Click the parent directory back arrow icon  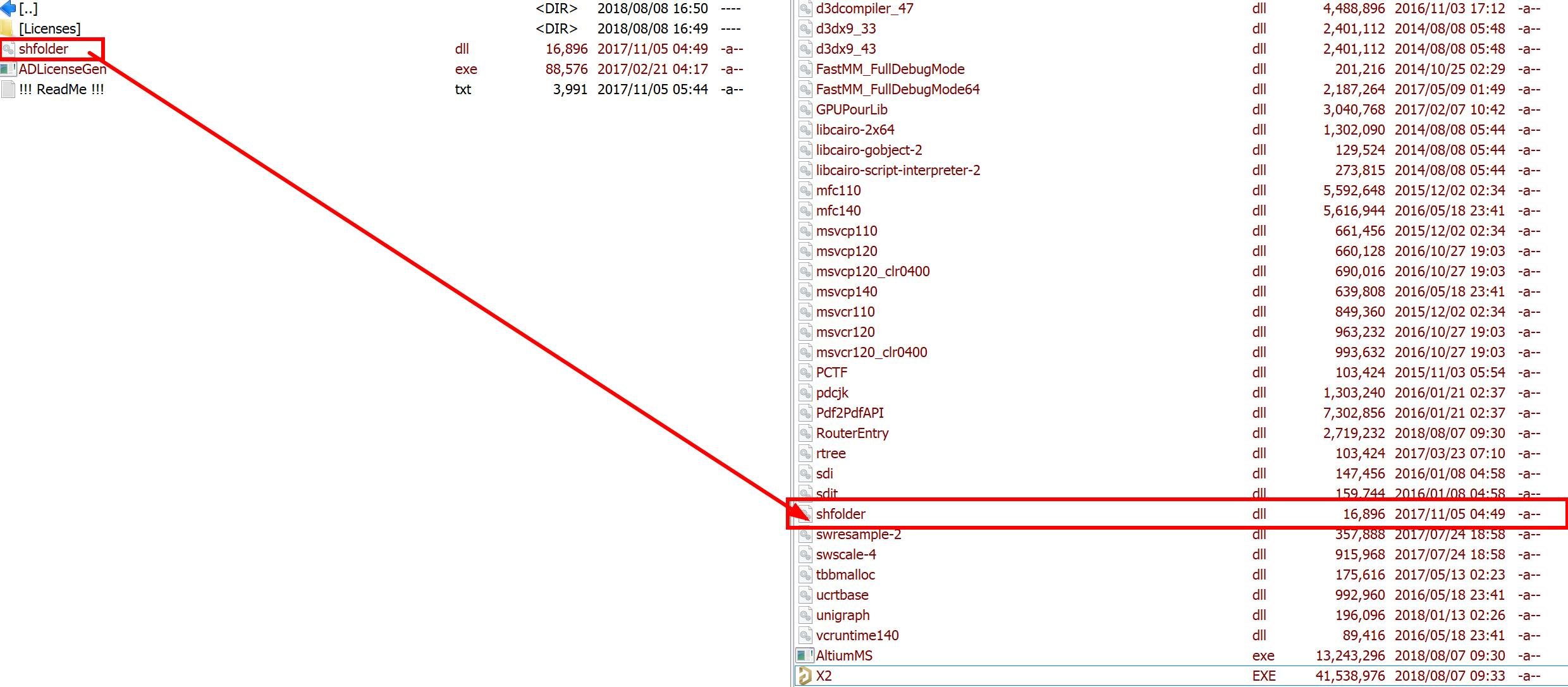(x=8, y=9)
